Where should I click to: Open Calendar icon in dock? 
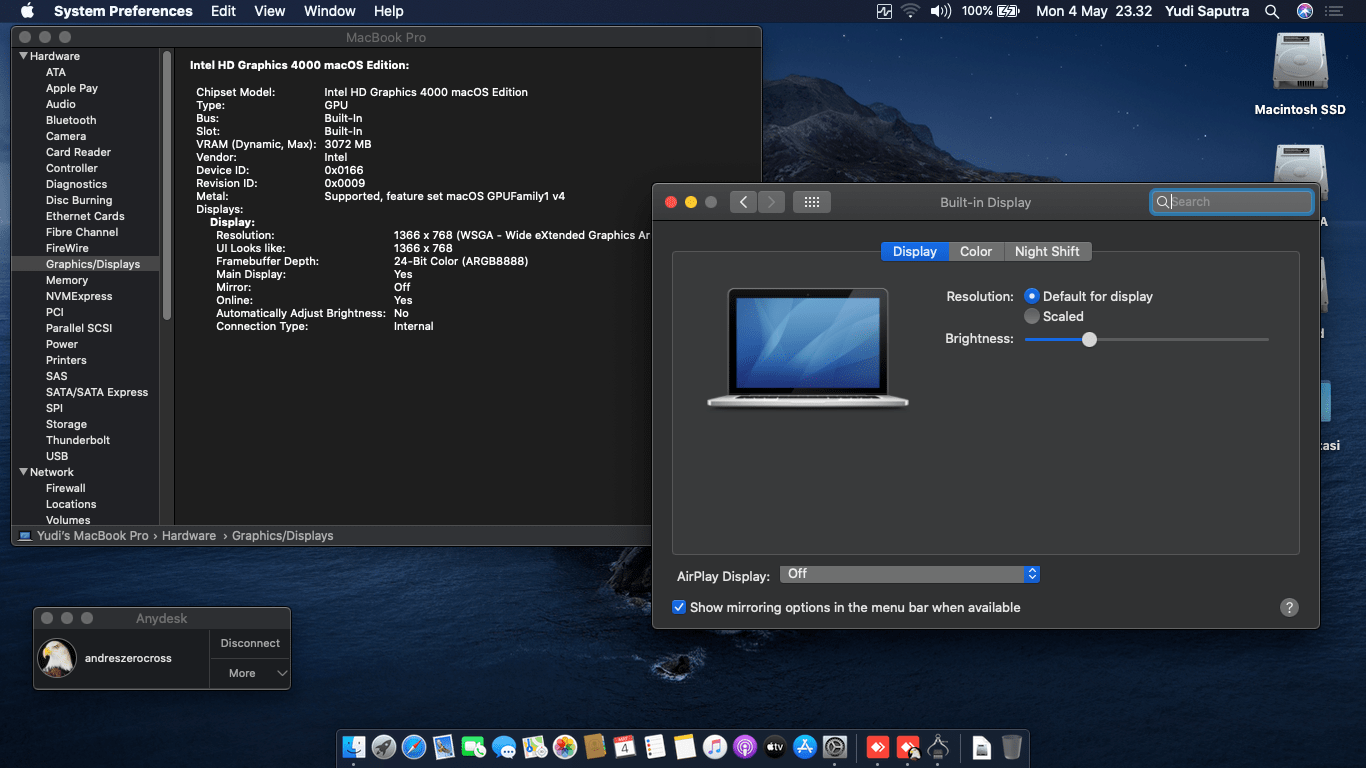point(625,747)
